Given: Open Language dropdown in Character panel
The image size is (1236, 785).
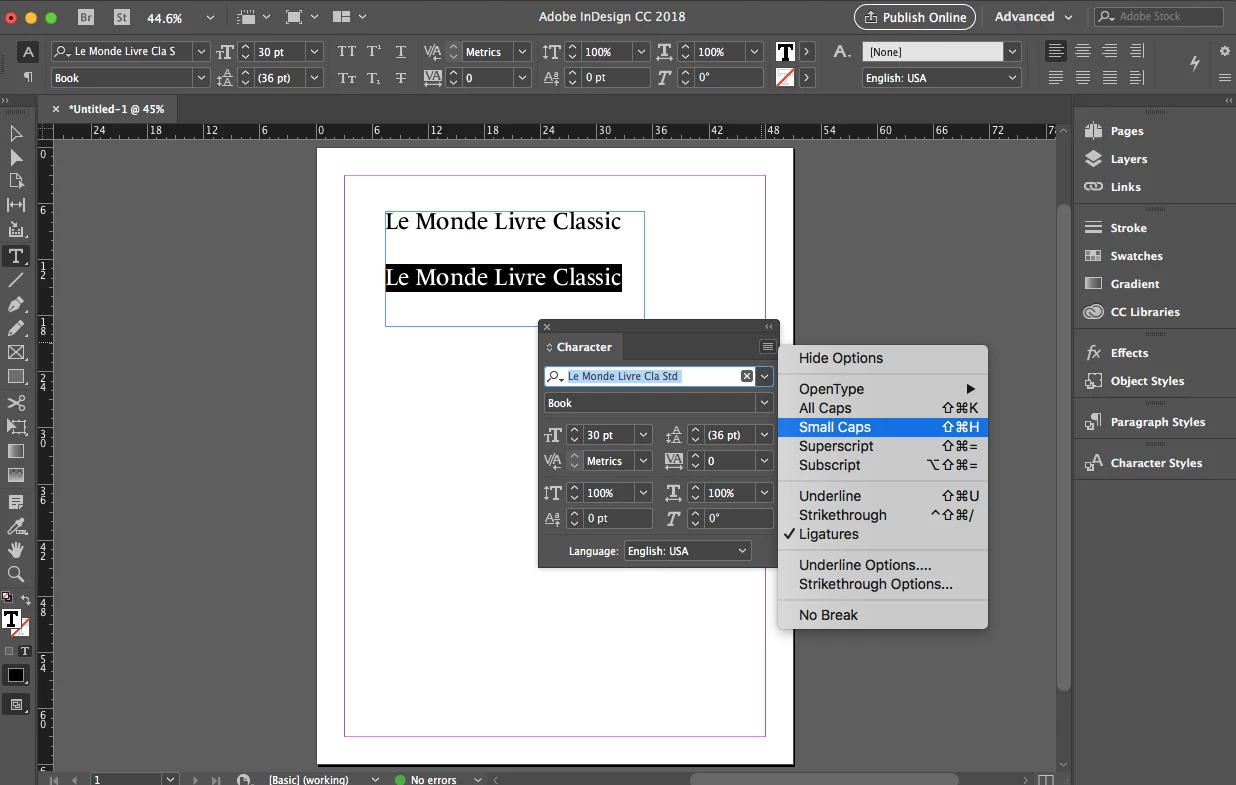Looking at the screenshot, I should pyautogui.click(x=687, y=551).
